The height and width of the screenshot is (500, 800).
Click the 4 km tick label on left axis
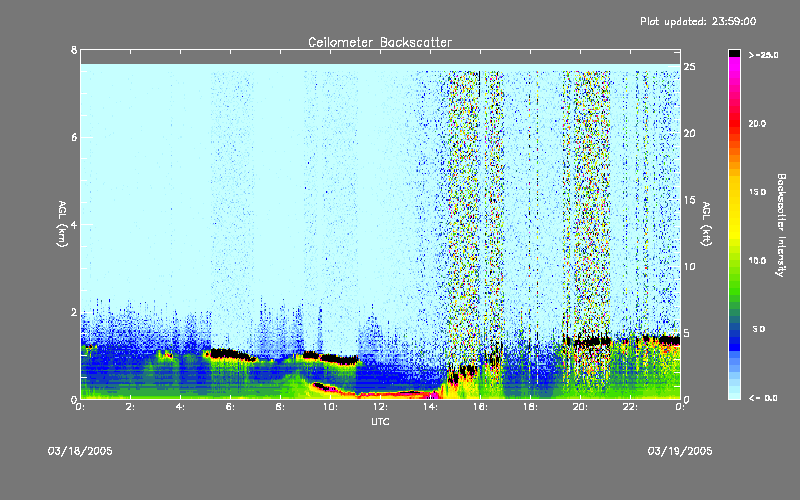pyautogui.click(x=74, y=224)
